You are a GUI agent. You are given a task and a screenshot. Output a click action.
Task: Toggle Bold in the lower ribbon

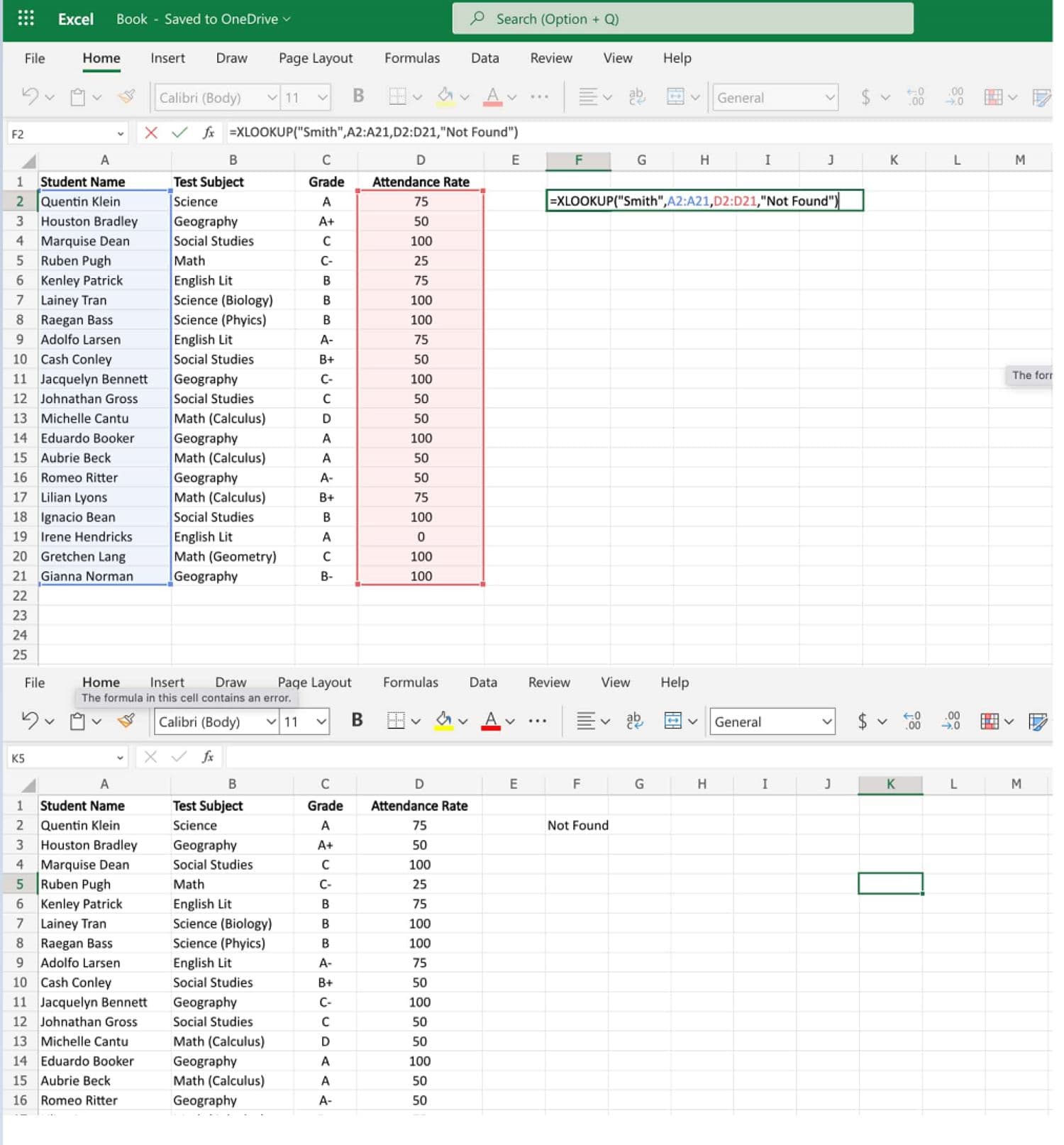coord(358,720)
